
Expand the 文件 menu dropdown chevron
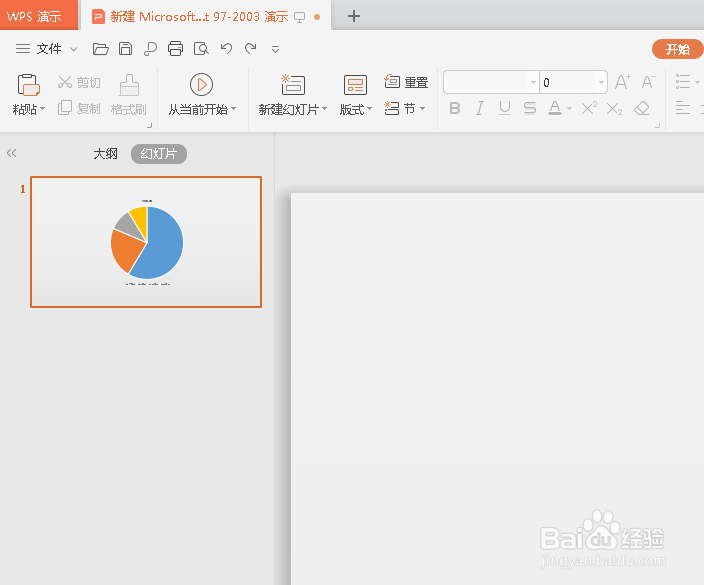[74, 49]
